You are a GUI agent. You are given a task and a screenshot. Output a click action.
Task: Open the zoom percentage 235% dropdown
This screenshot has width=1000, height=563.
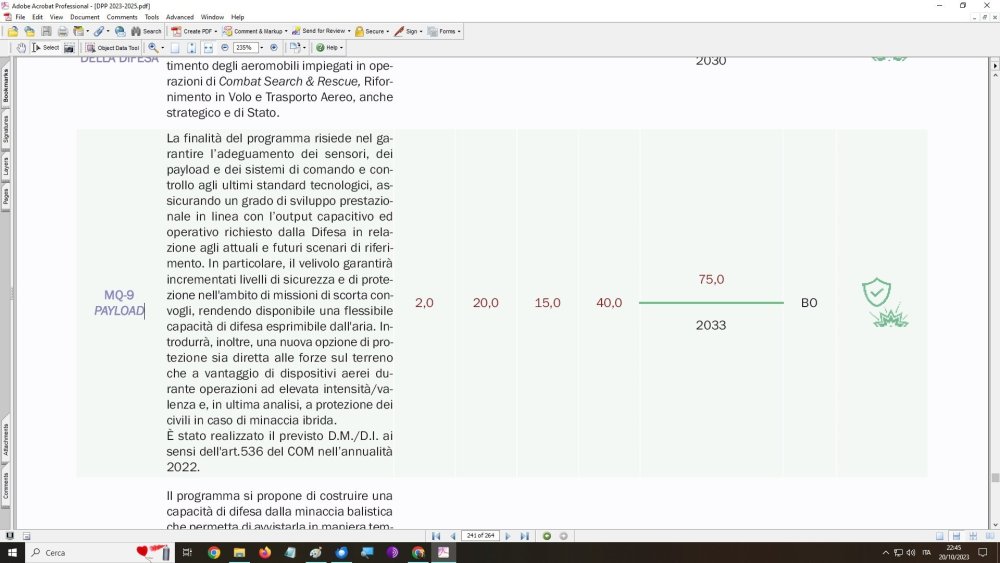260,47
